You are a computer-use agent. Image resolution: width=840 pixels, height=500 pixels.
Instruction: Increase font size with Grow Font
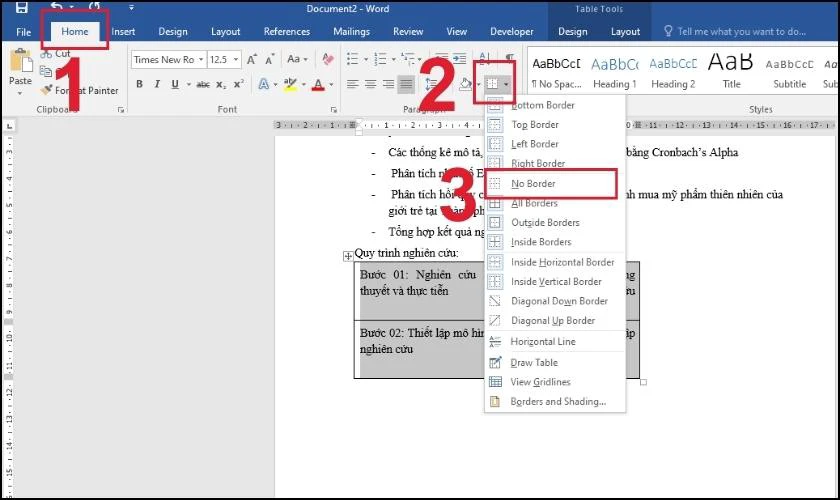(x=251, y=59)
